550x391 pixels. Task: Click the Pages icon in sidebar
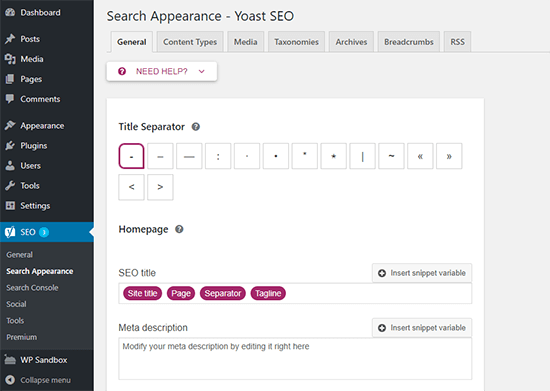tap(10, 79)
